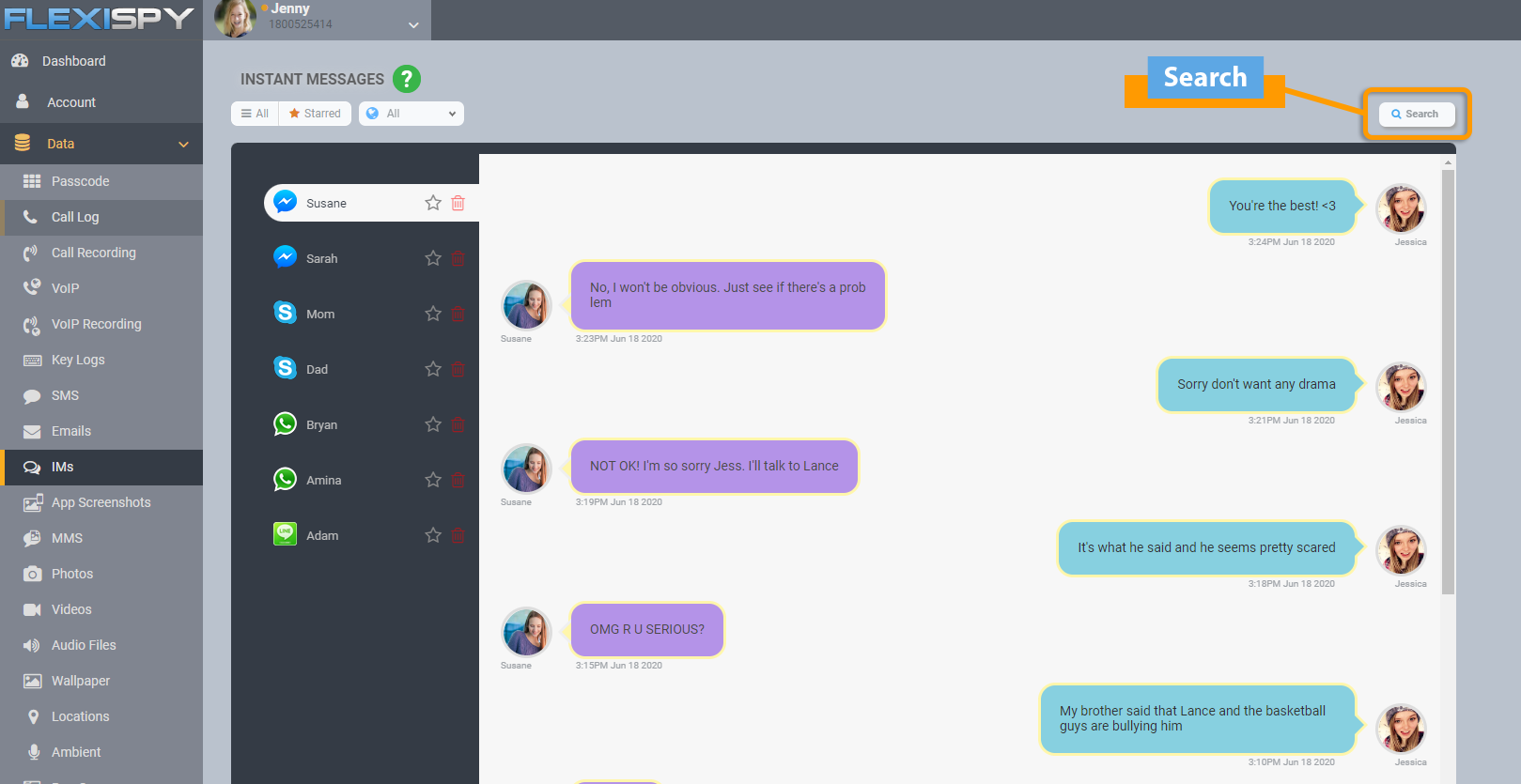This screenshot has width=1521, height=784.
Task: Click message 'NOT OK! I'm so sorry Jess'
Action: pyautogui.click(x=714, y=466)
